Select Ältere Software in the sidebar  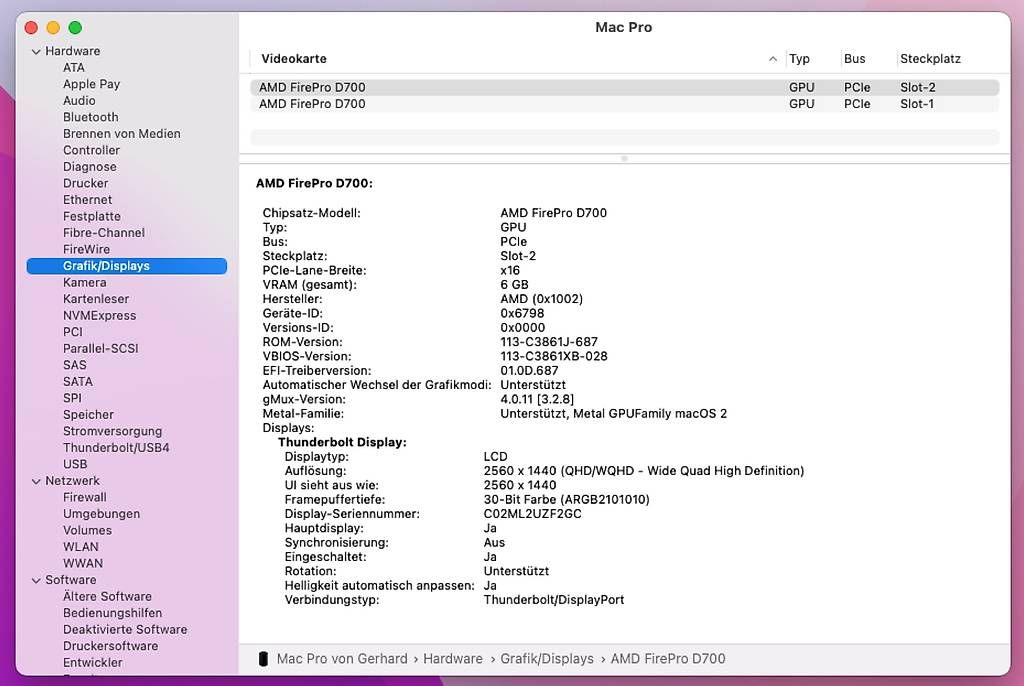[107, 596]
